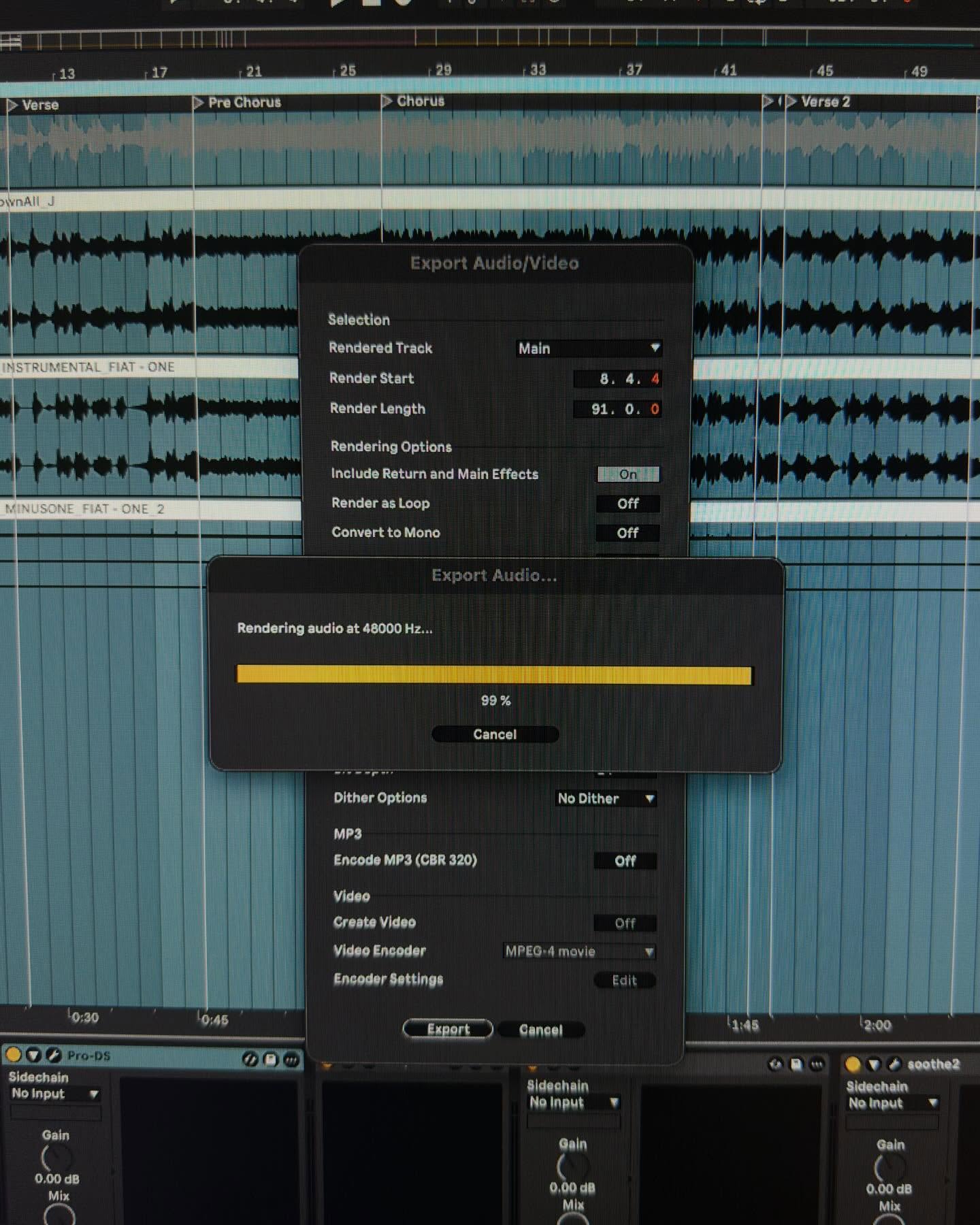
Task: Cancel the rendering in the progress dialog
Action: click(x=495, y=734)
